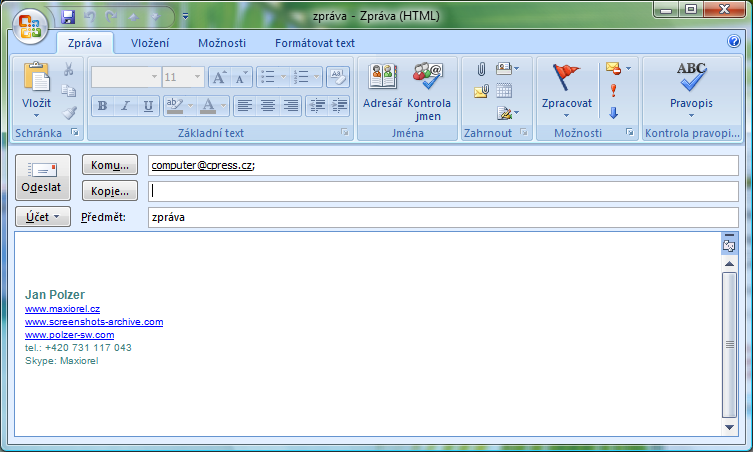This screenshot has width=753, height=452.
Task: Apply the font color A button
Action: pyautogui.click(x=208, y=106)
